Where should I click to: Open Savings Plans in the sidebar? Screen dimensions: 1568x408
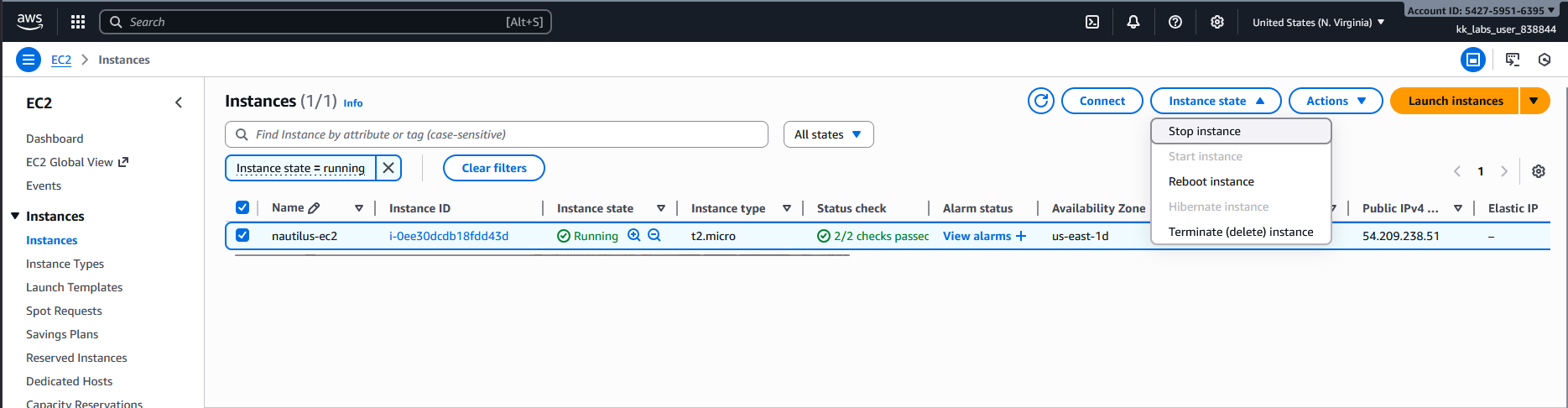coord(62,334)
